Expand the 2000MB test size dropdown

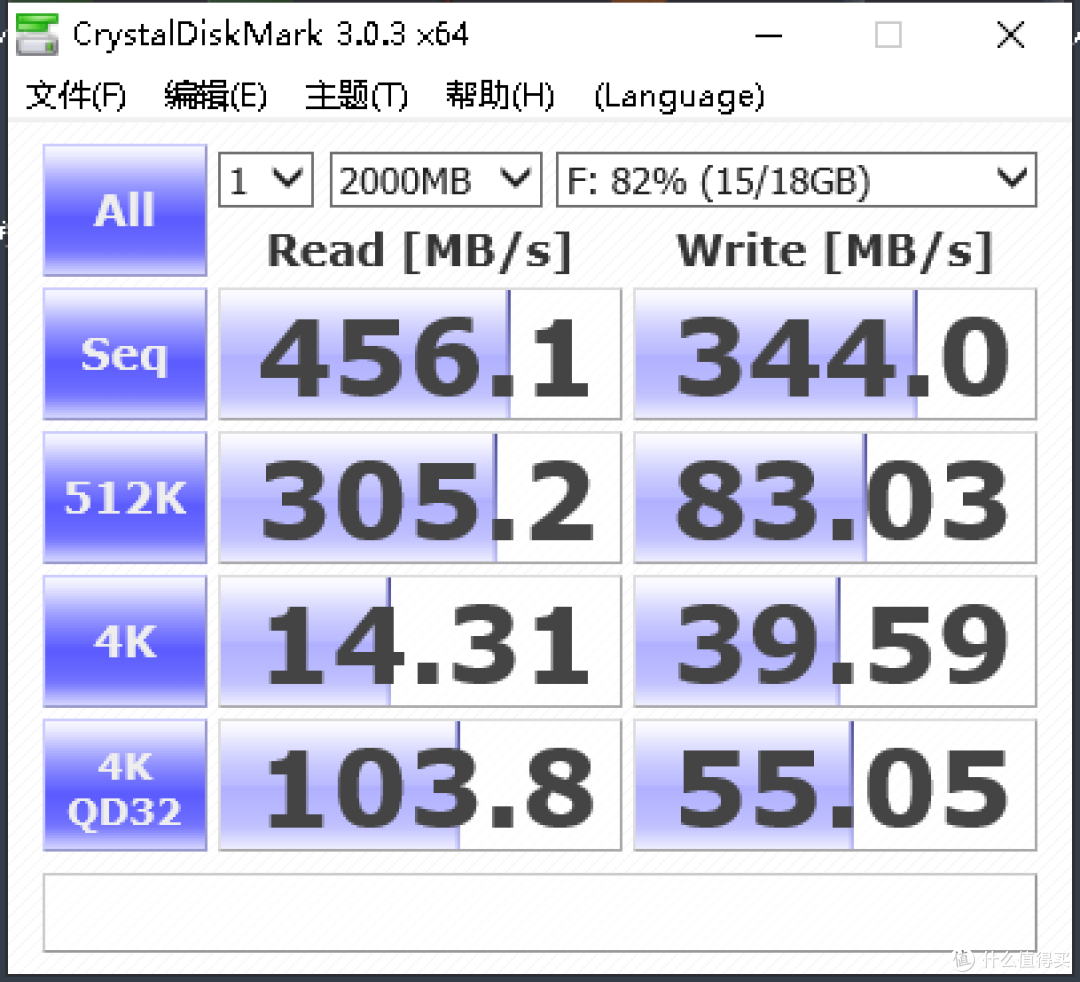tap(436, 180)
